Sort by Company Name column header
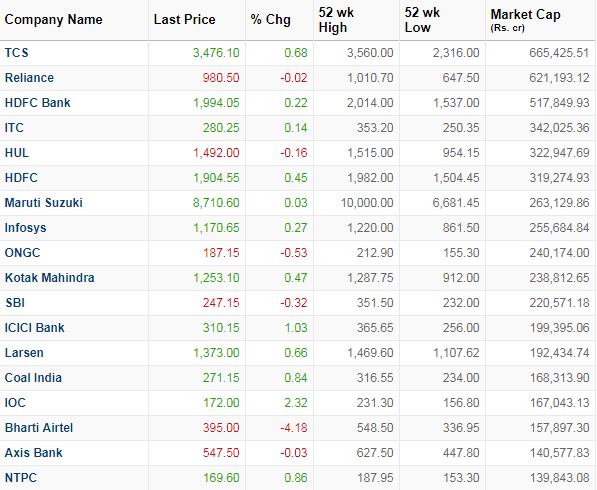597x490 pixels. click(x=53, y=19)
